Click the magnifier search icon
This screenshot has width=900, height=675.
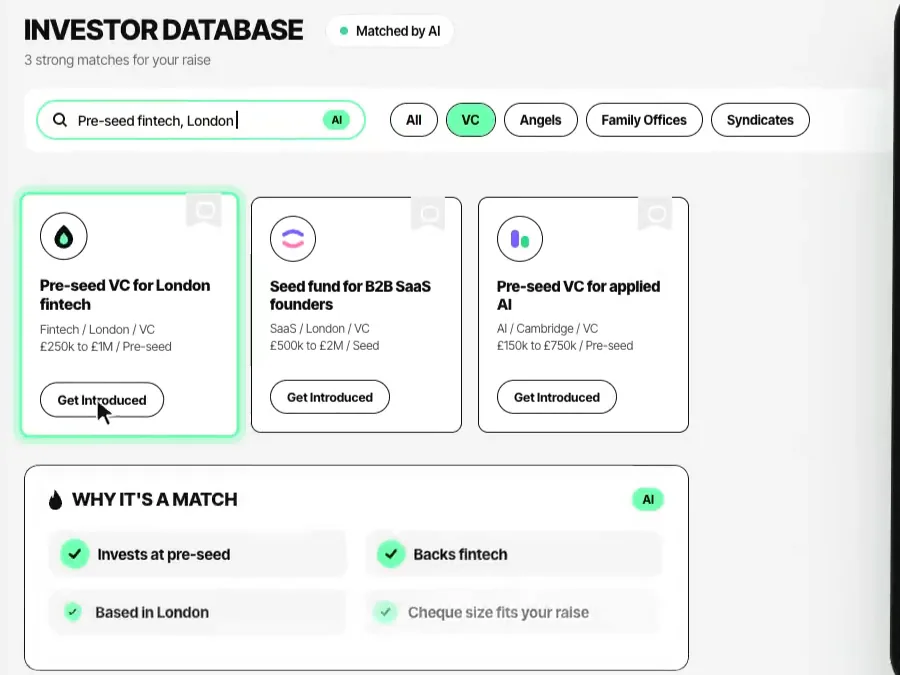(60, 120)
